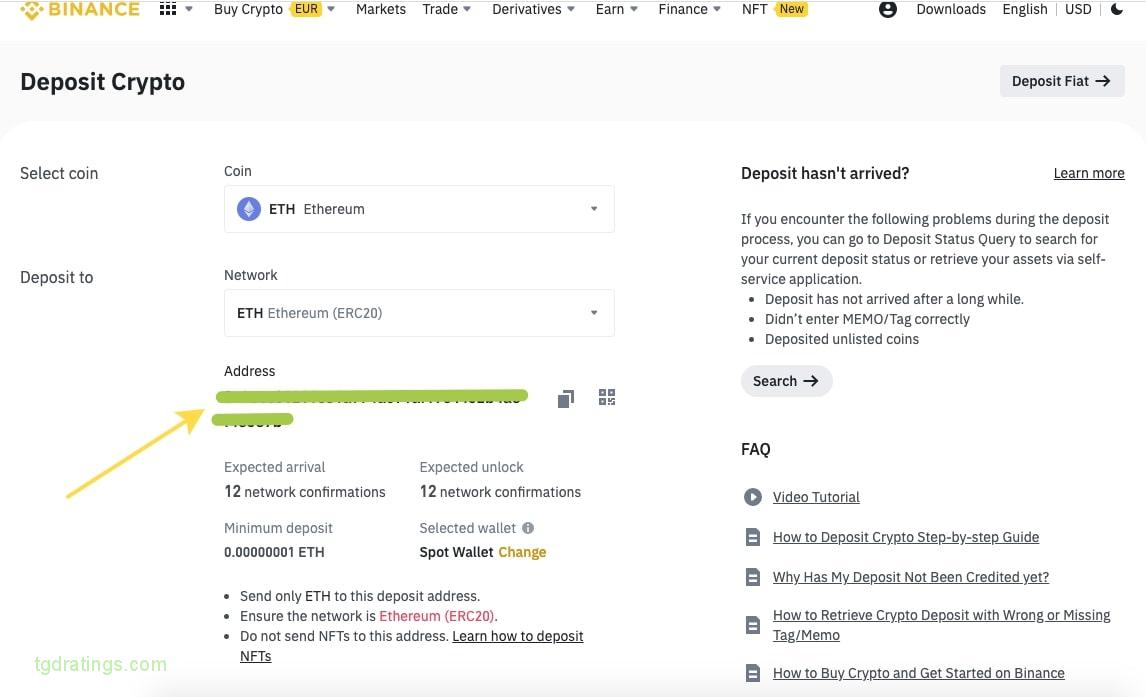The width and height of the screenshot is (1146, 697).
Task: Open Why Has My Deposit Not Been Credited
Action: [911, 577]
